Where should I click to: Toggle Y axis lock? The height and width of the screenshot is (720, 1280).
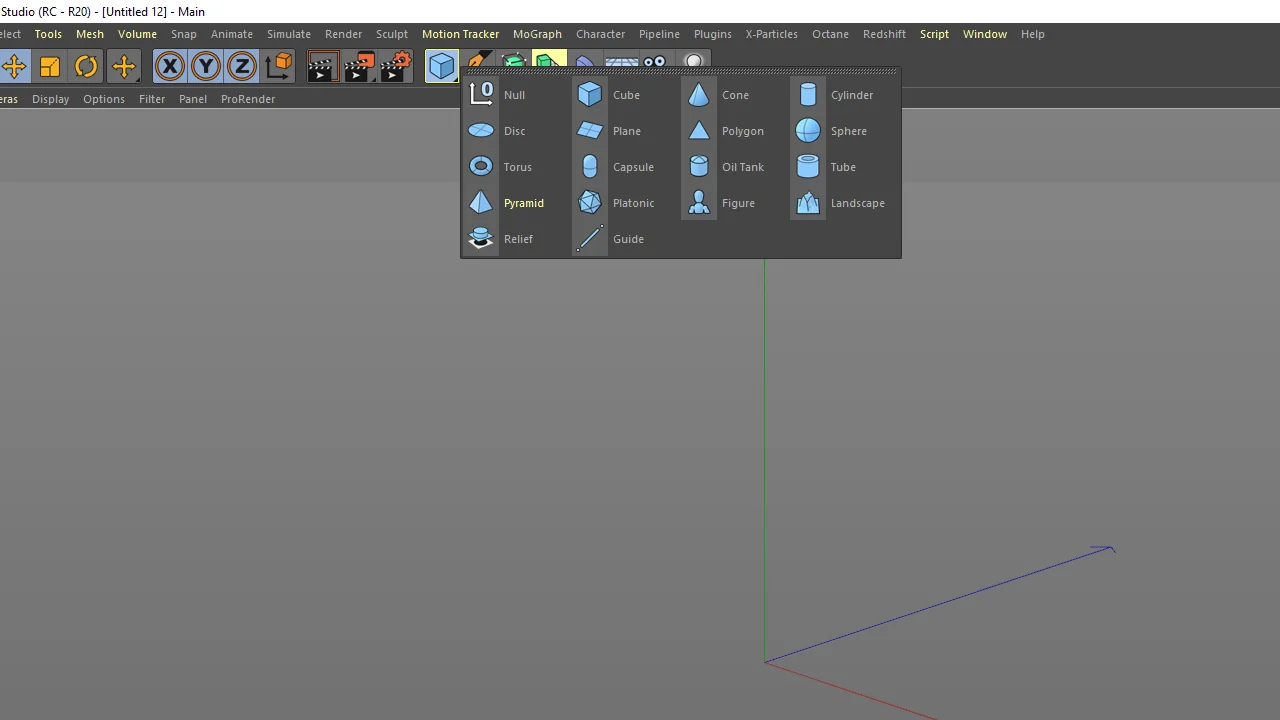click(206, 67)
